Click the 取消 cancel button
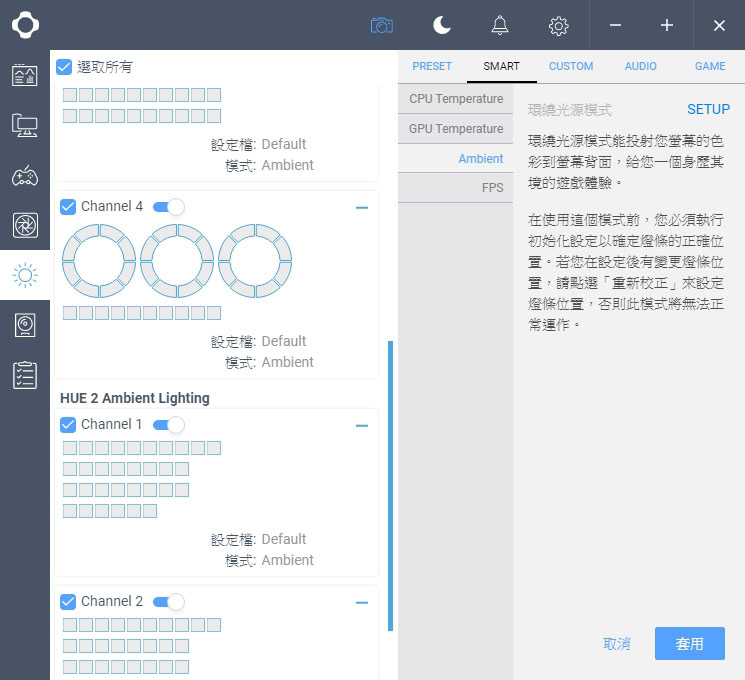Image resolution: width=745 pixels, height=680 pixels. (x=616, y=644)
